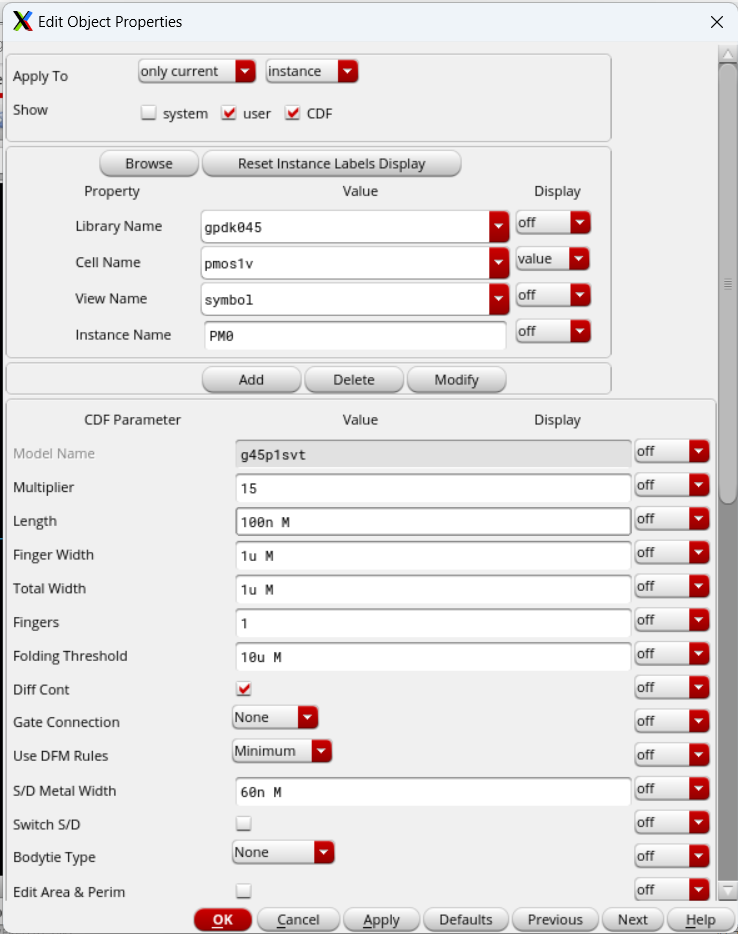
Task: Click the Folding Threshold value field
Action: click(x=433, y=657)
